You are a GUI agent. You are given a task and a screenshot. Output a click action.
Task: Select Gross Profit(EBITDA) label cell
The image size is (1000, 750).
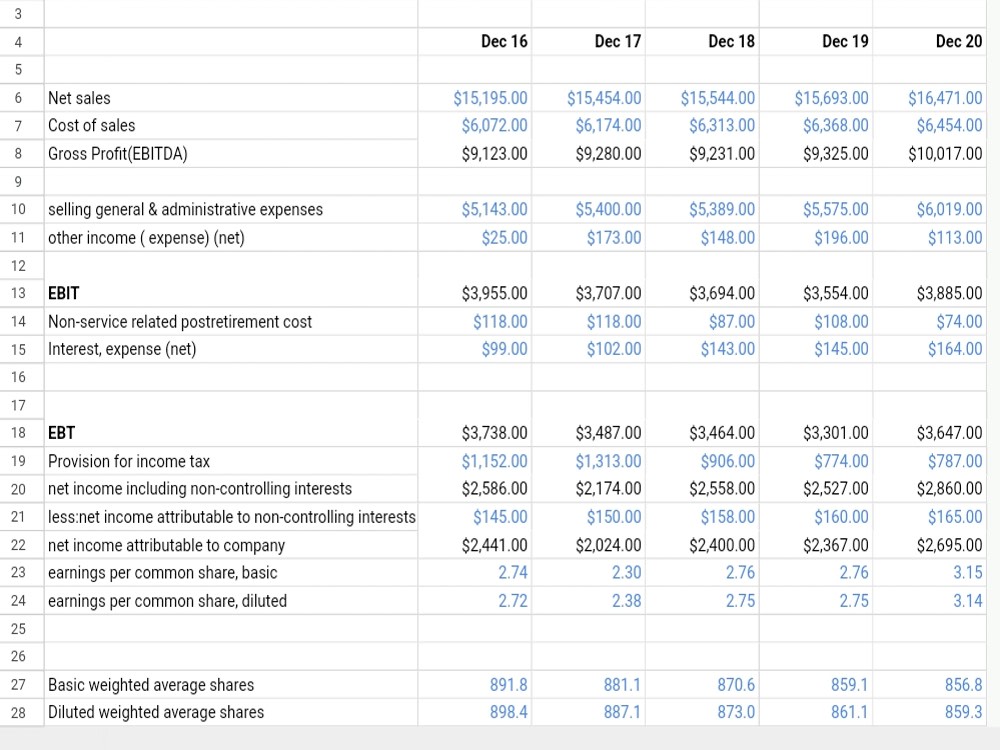coord(231,154)
